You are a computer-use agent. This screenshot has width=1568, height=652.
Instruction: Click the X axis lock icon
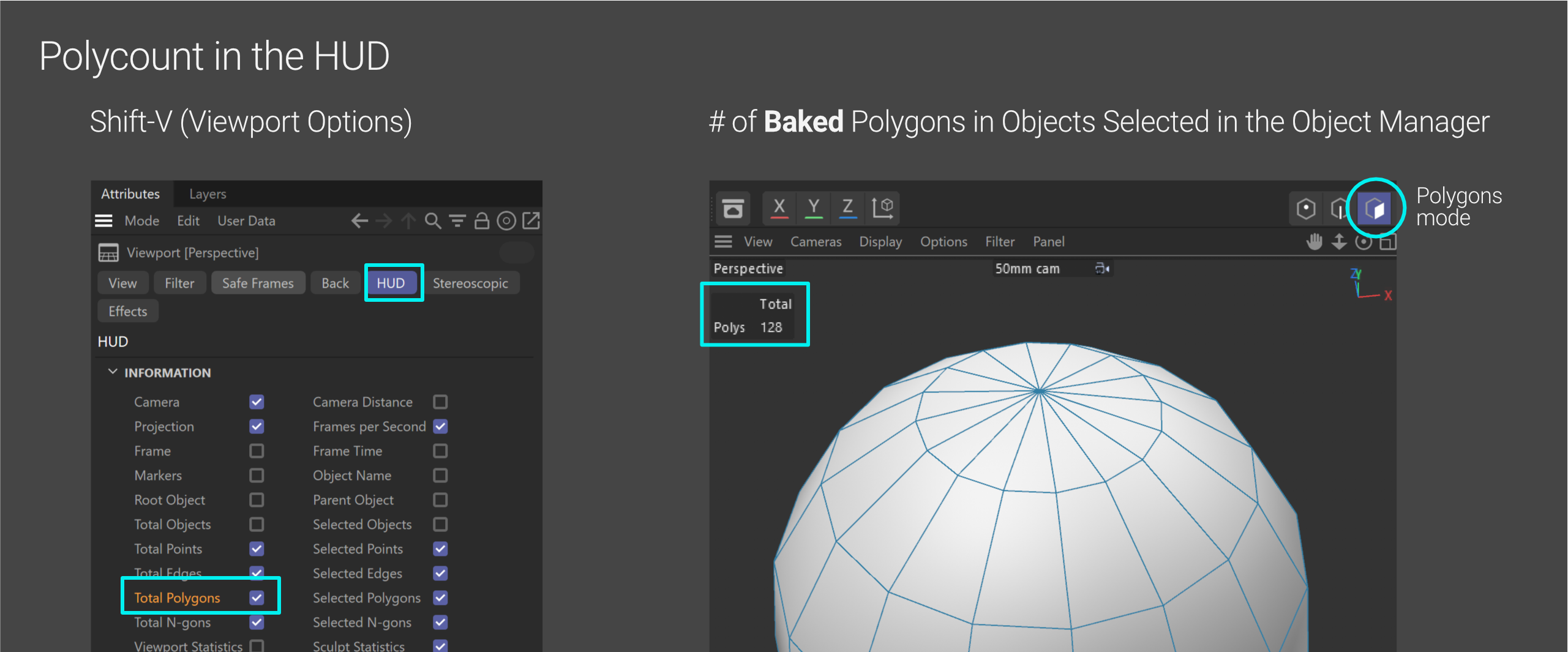point(779,208)
